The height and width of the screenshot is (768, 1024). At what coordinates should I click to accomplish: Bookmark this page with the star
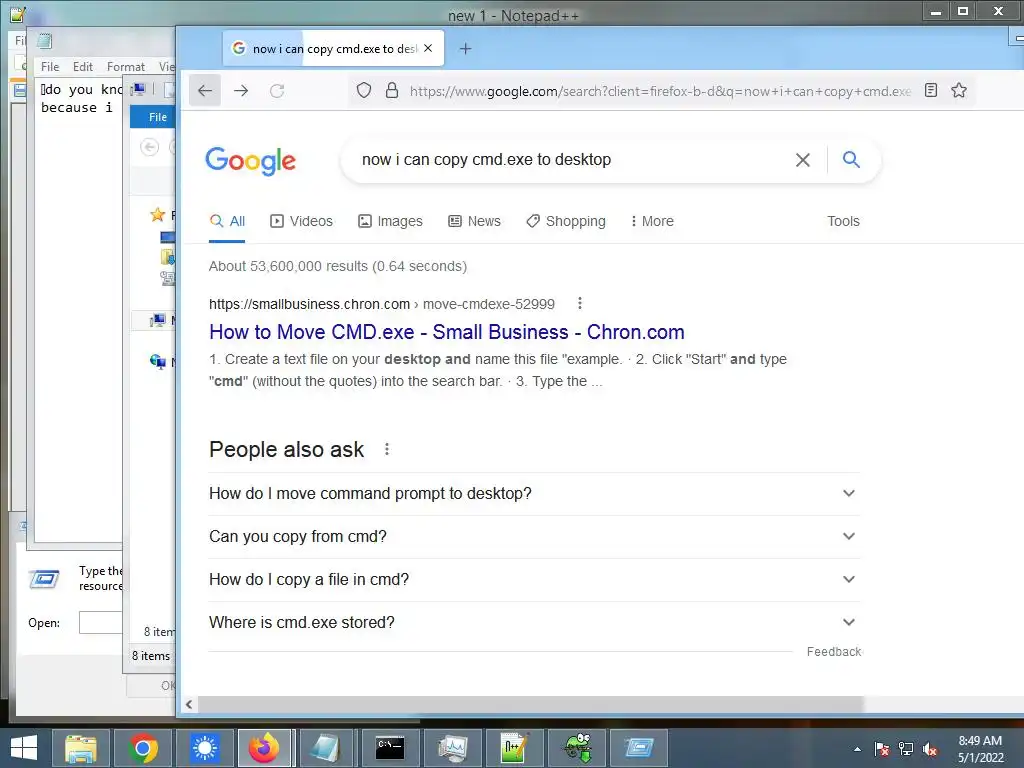click(959, 90)
